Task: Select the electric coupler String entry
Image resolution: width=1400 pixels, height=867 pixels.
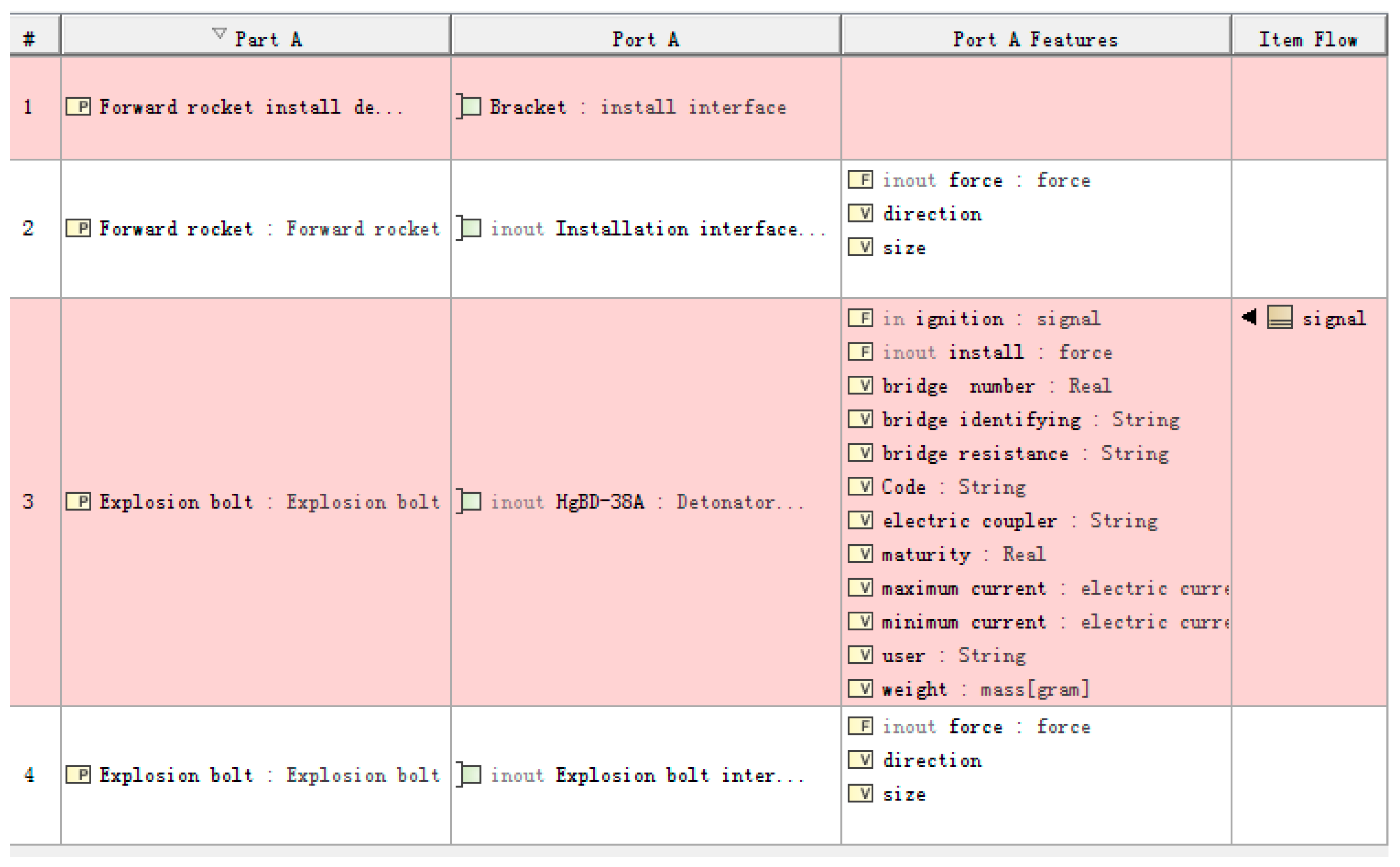Action: pyautogui.click(x=1019, y=521)
